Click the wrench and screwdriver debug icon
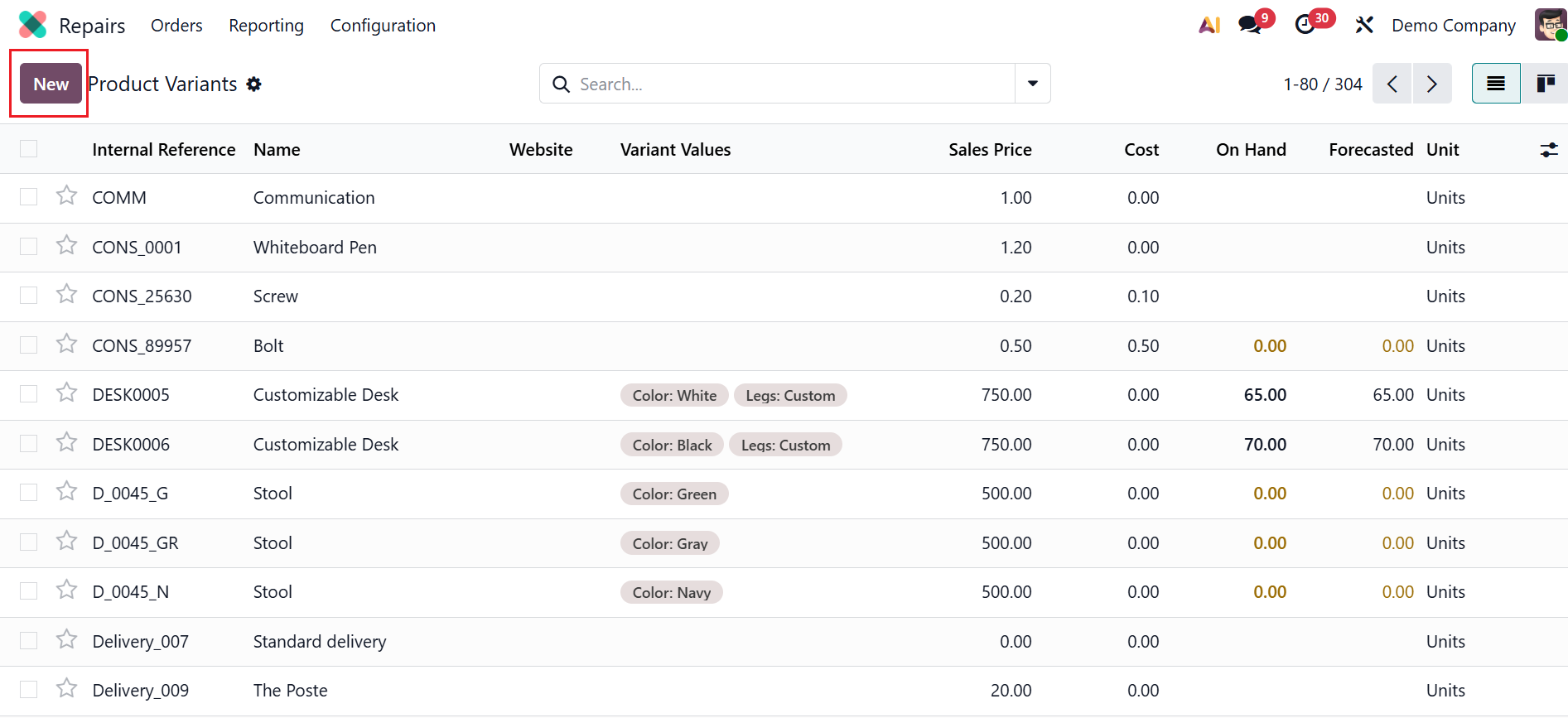 1364,25
